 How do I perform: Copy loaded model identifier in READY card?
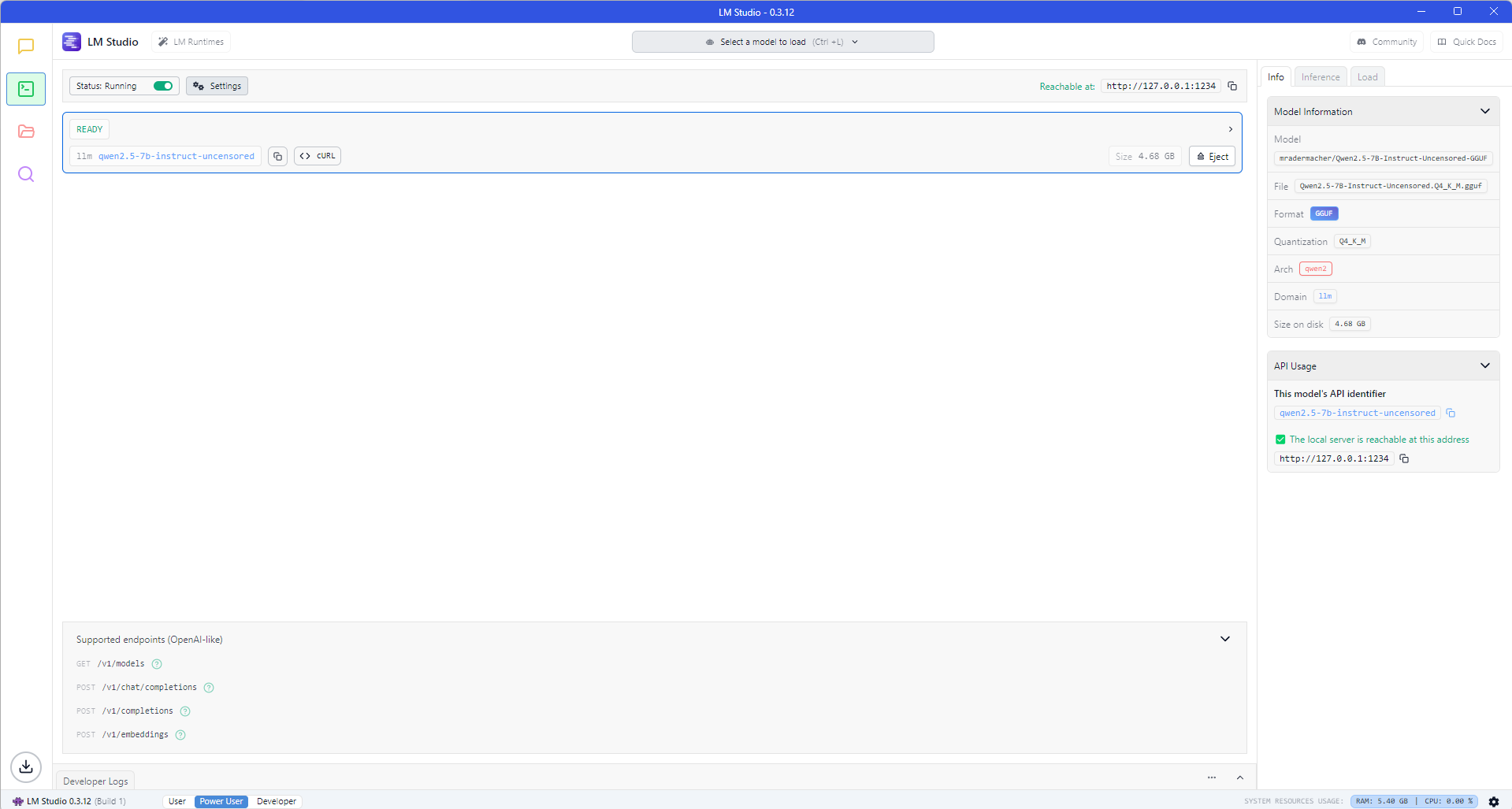[277, 156]
